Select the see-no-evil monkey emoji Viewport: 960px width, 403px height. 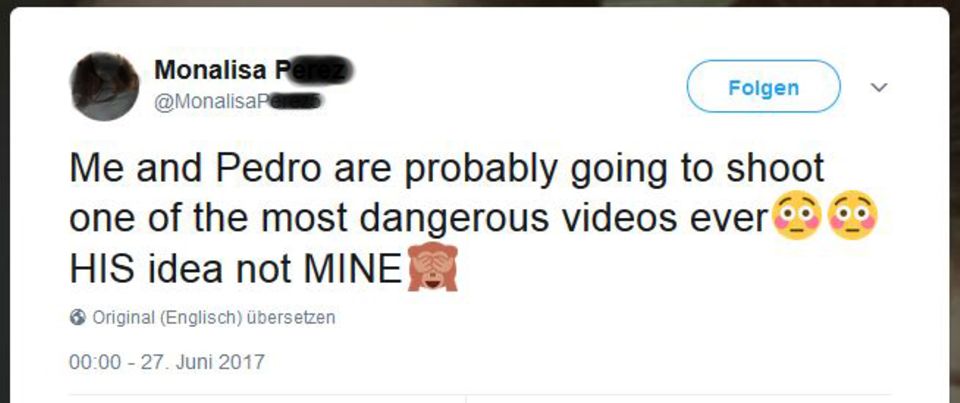point(432,266)
